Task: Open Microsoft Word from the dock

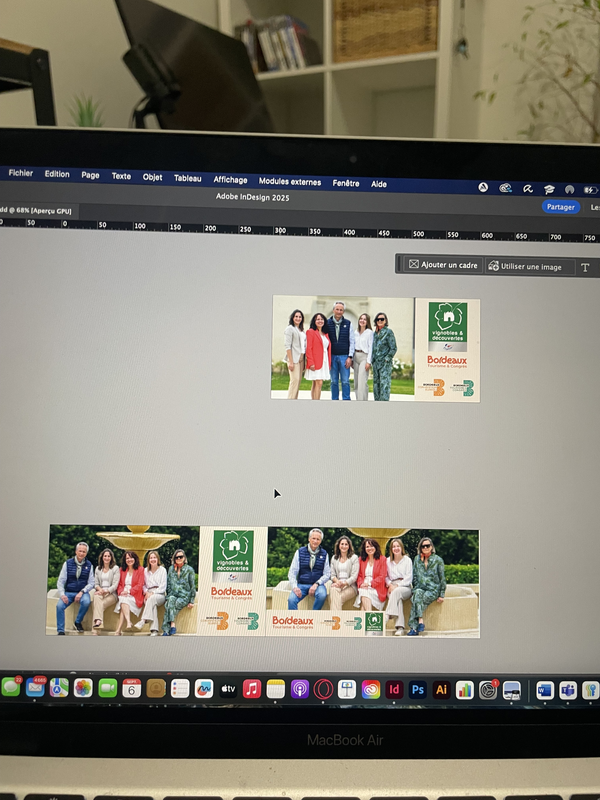Action: [544, 690]
